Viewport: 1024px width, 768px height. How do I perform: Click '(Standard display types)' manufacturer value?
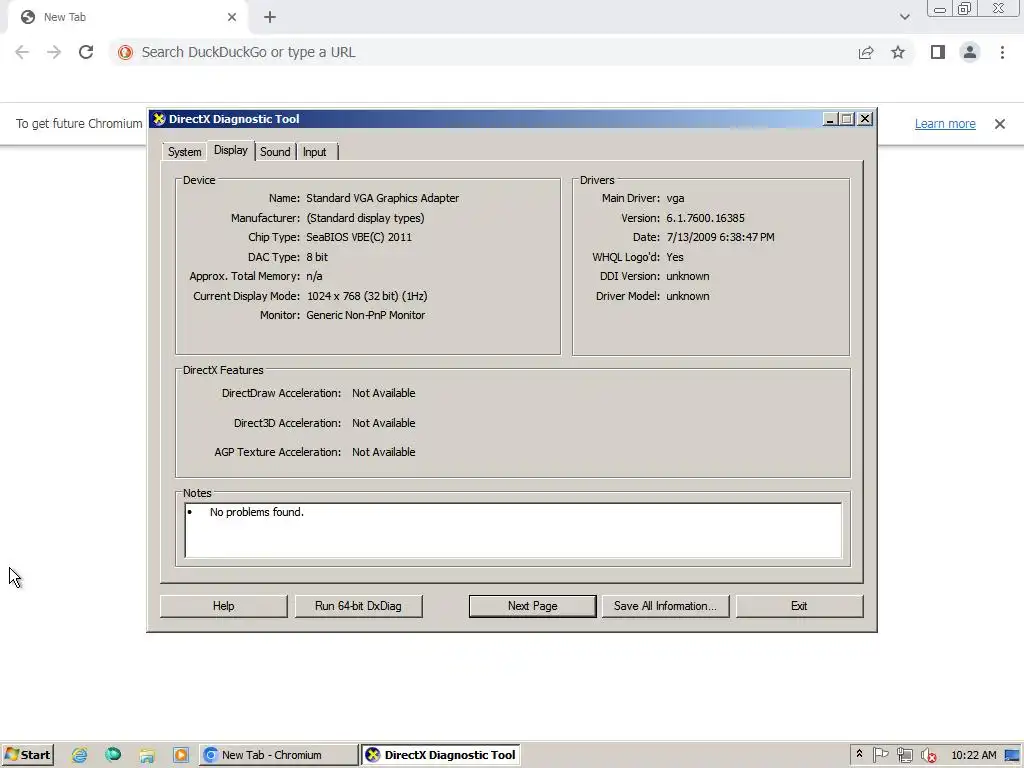(x=365, y=218)
